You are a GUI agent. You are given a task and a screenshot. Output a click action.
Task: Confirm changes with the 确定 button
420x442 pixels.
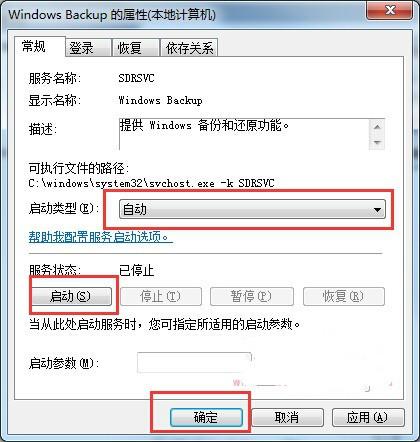[206, 417]
